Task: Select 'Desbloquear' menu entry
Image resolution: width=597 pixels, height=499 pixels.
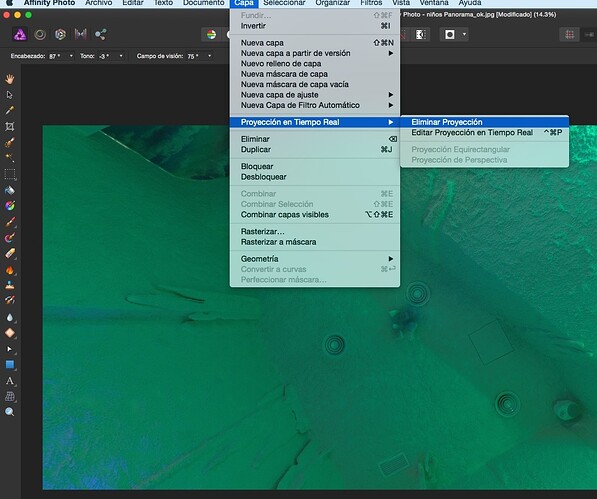Action: click(x=314, y=177)
